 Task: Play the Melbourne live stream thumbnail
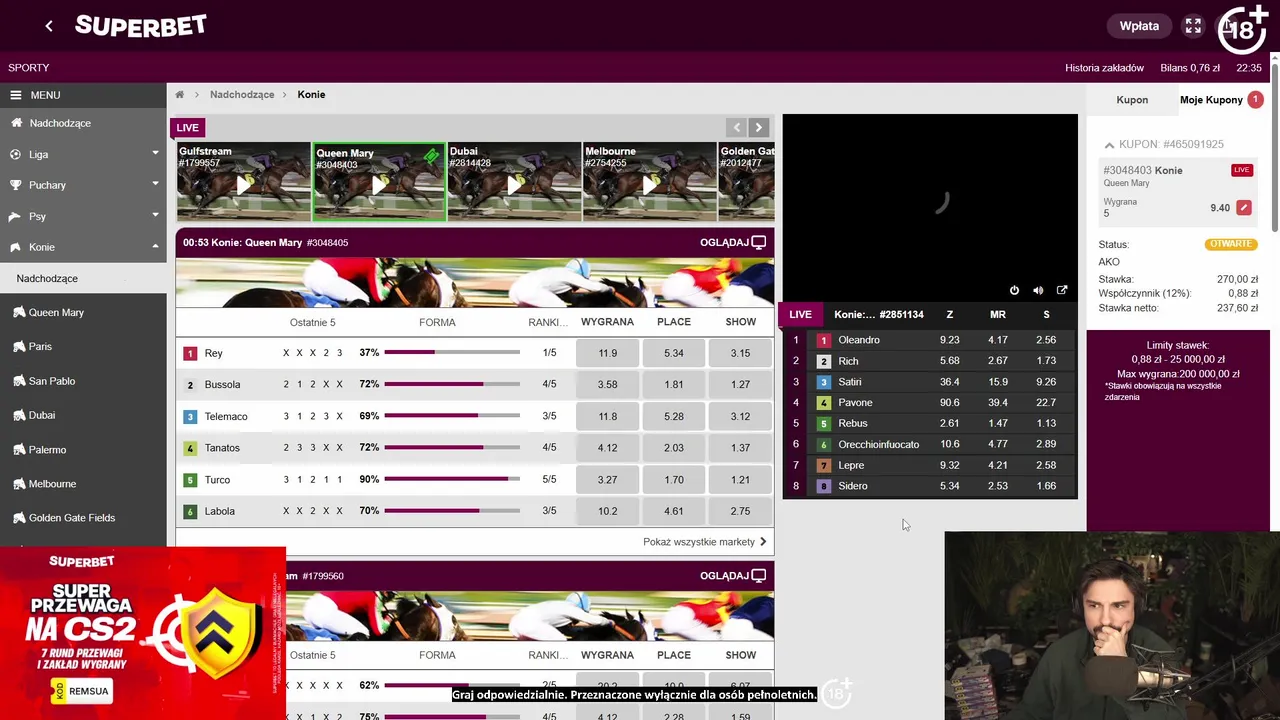tap(650, 181)
